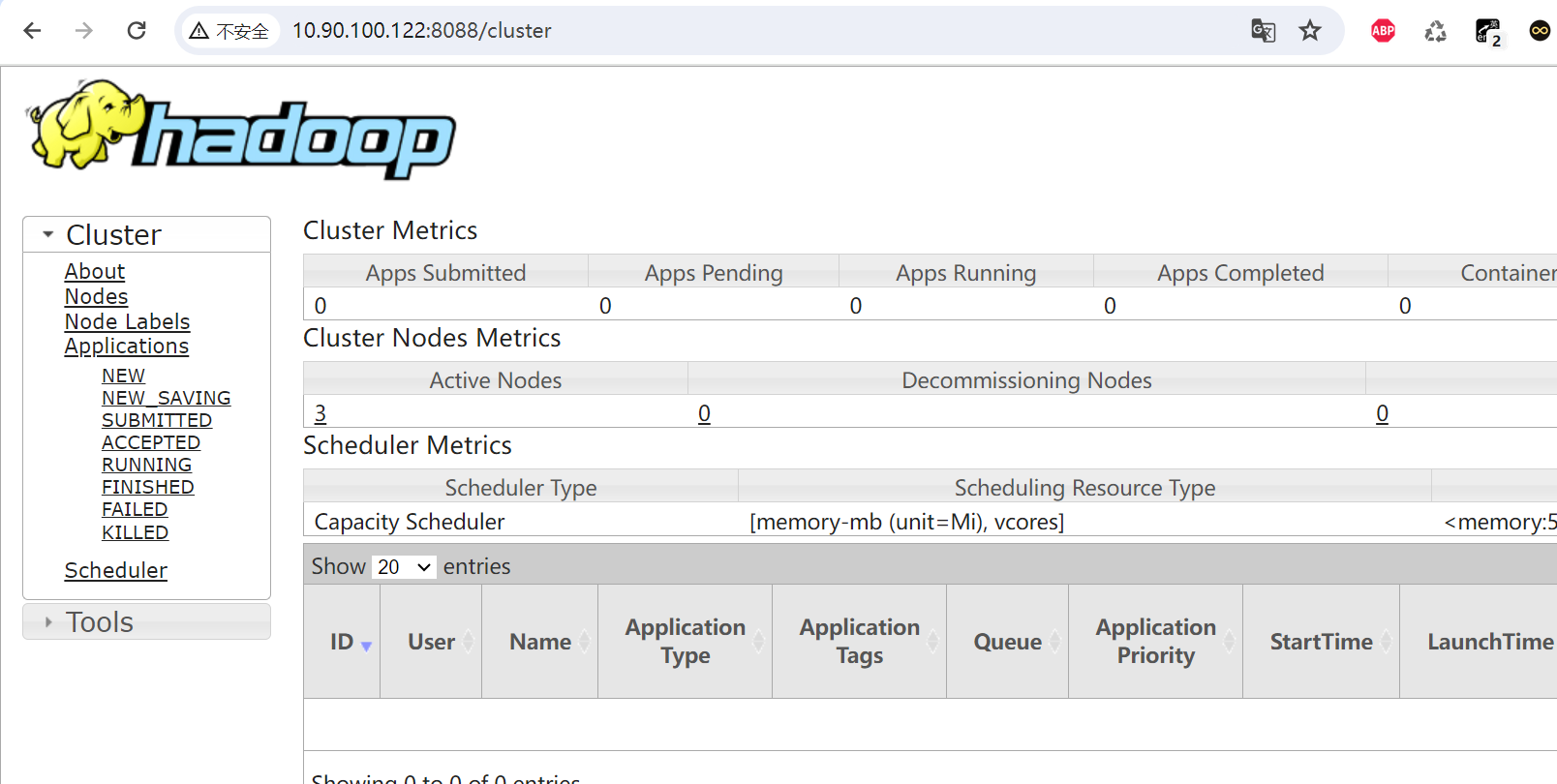Click the Decommissioning Nodes header
The image size is (1557, 784).
pos(1027,380)
